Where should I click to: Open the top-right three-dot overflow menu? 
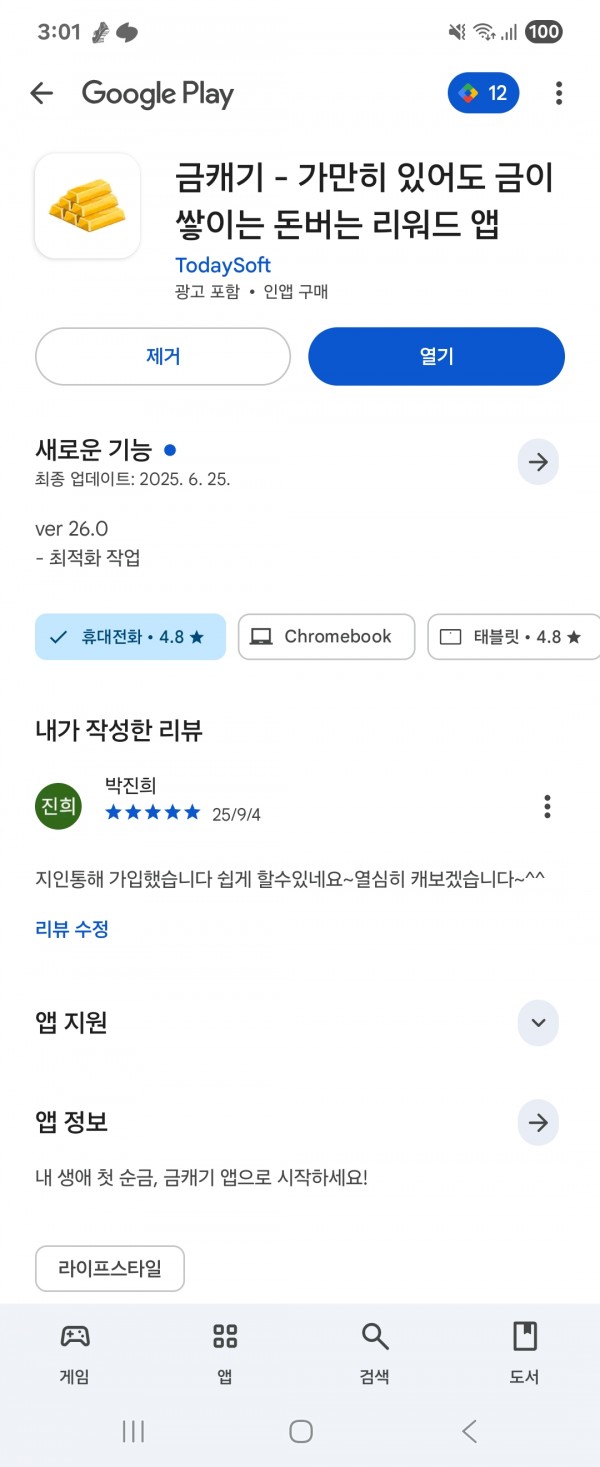(x=558, y=94)
